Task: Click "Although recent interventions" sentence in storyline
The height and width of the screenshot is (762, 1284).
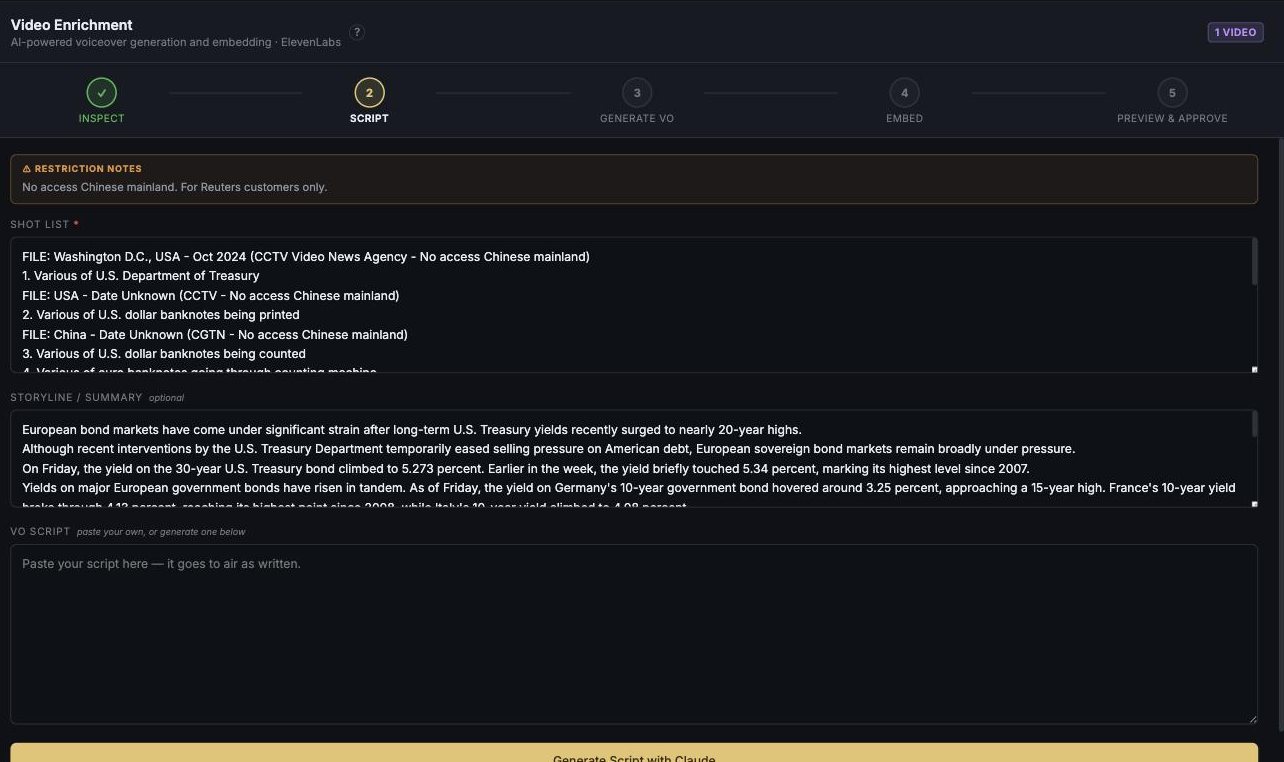Action: (549, 449)
